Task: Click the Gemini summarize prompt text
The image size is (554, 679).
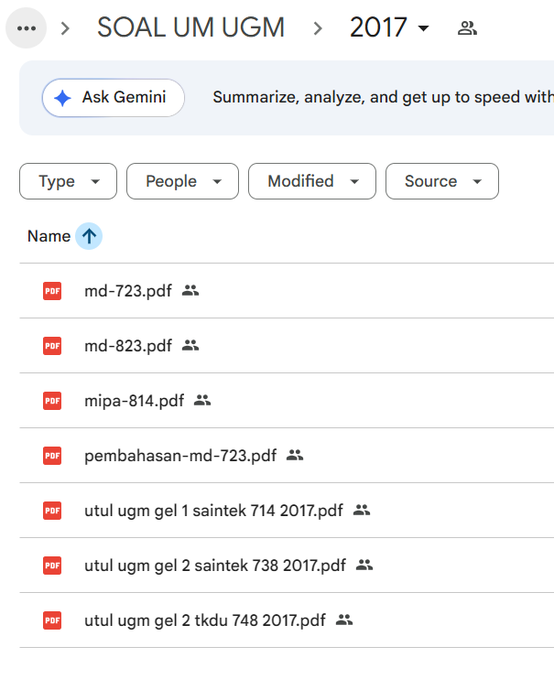Action: coord(383,97)
